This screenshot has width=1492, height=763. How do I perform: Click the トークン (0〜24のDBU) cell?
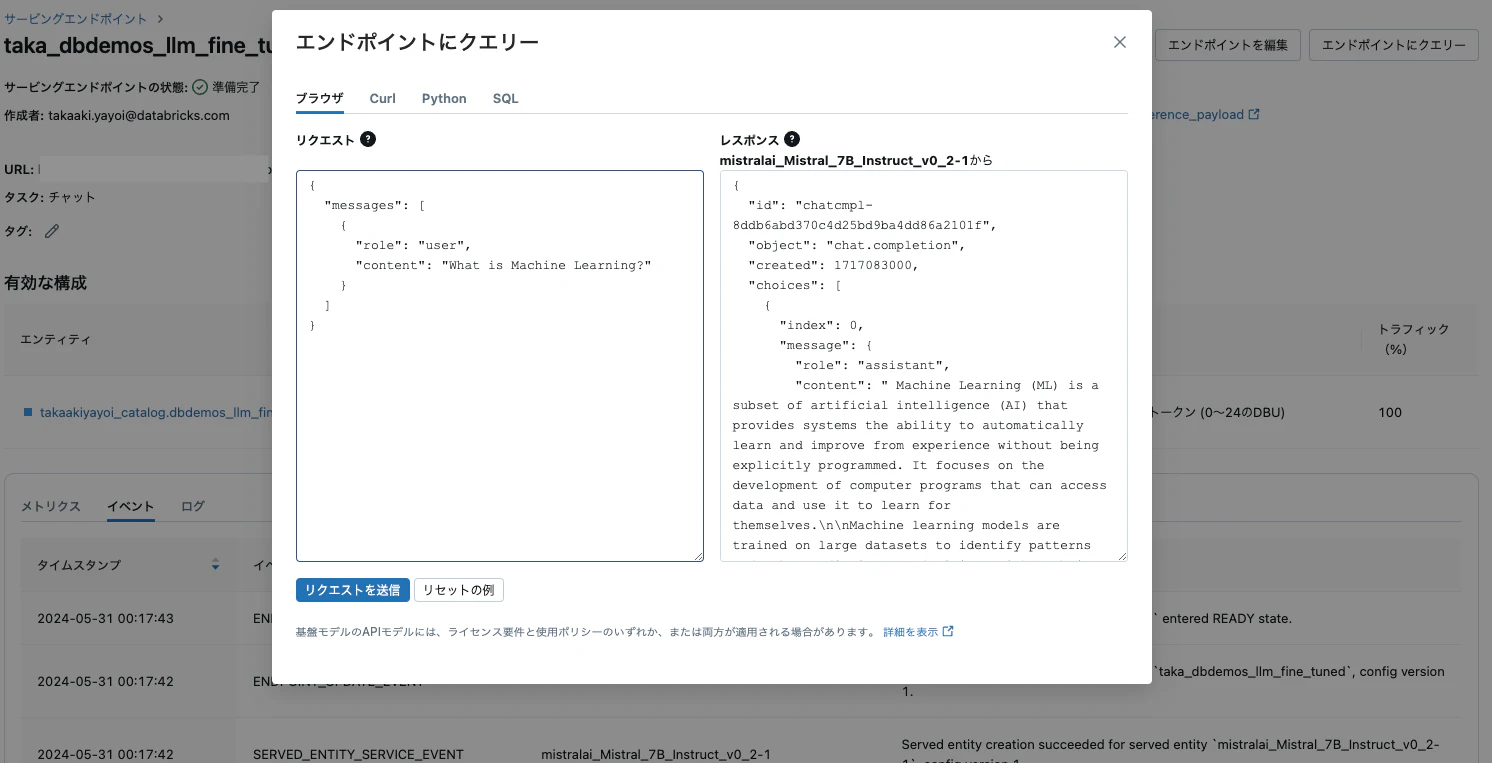(x=1218, y=412)
